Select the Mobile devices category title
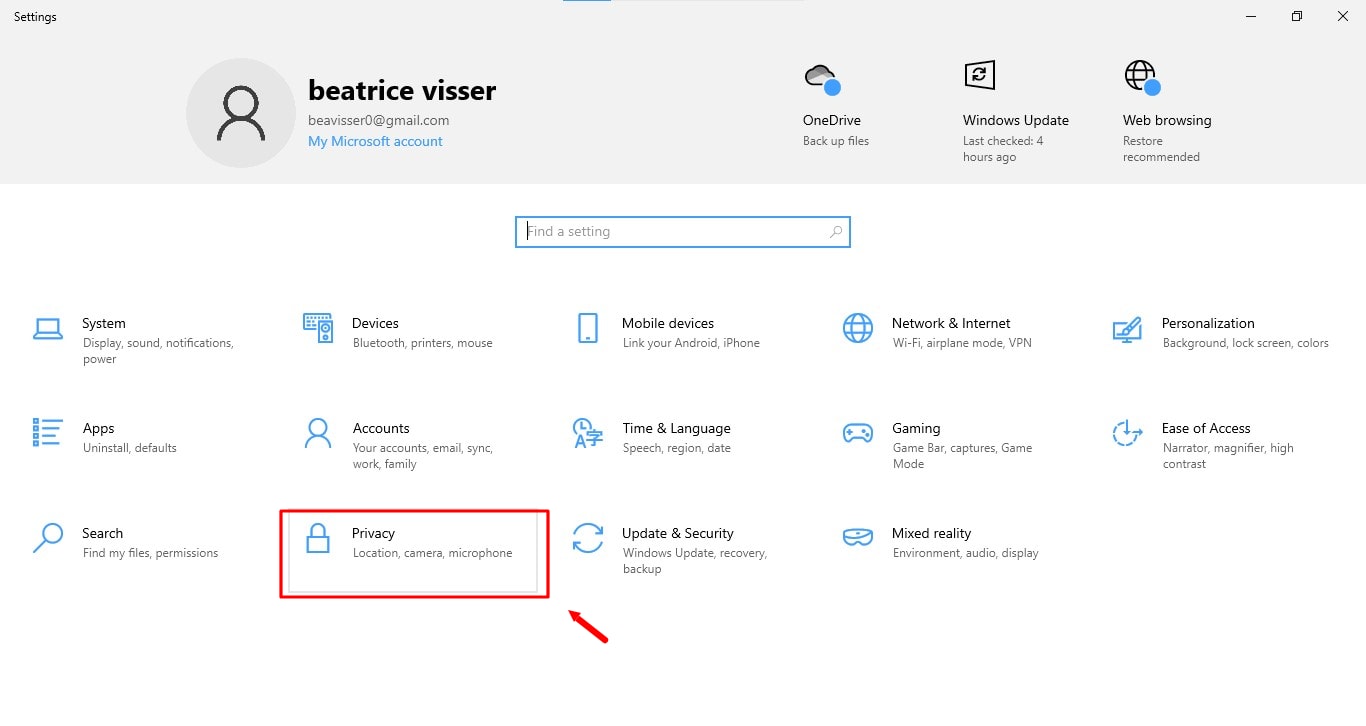The height and width of the screenshot is (726, 1366). click(668, 323)
